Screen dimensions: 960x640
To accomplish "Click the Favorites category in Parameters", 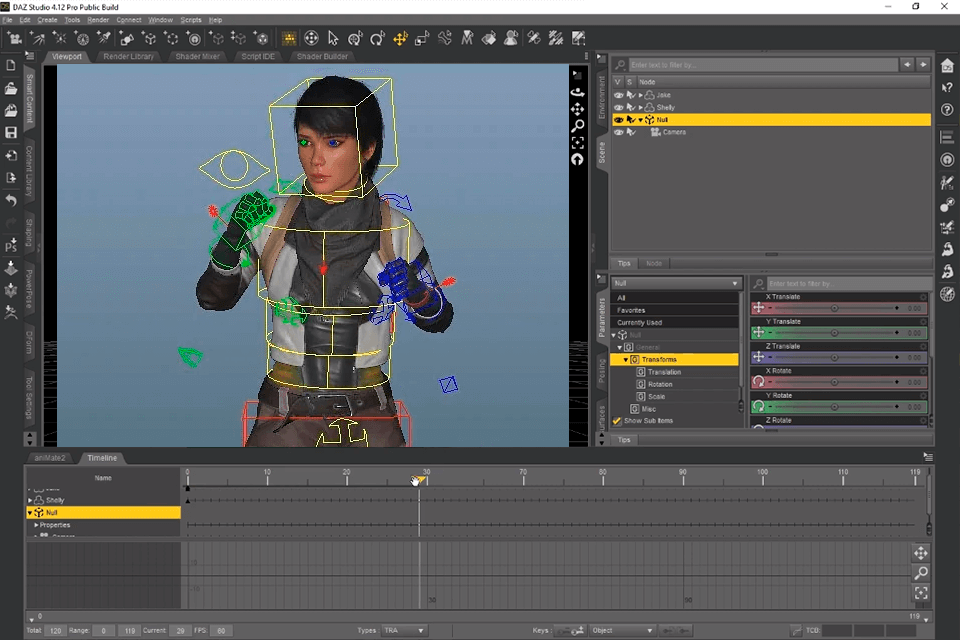I will coord(634,311).
